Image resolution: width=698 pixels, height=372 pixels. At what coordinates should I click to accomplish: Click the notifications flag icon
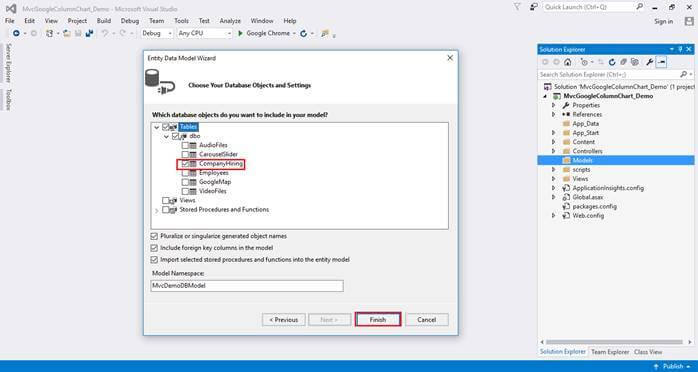(x=517, y=7)
